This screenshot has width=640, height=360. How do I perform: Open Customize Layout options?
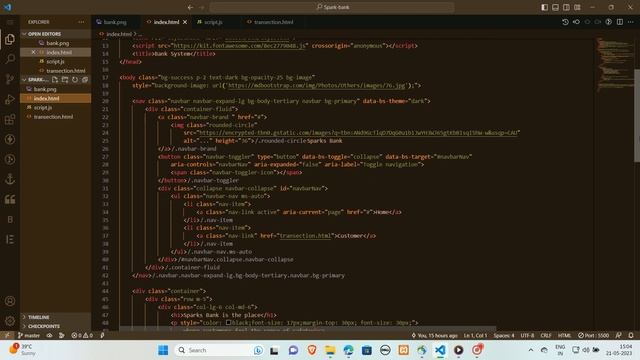(577, 7)
